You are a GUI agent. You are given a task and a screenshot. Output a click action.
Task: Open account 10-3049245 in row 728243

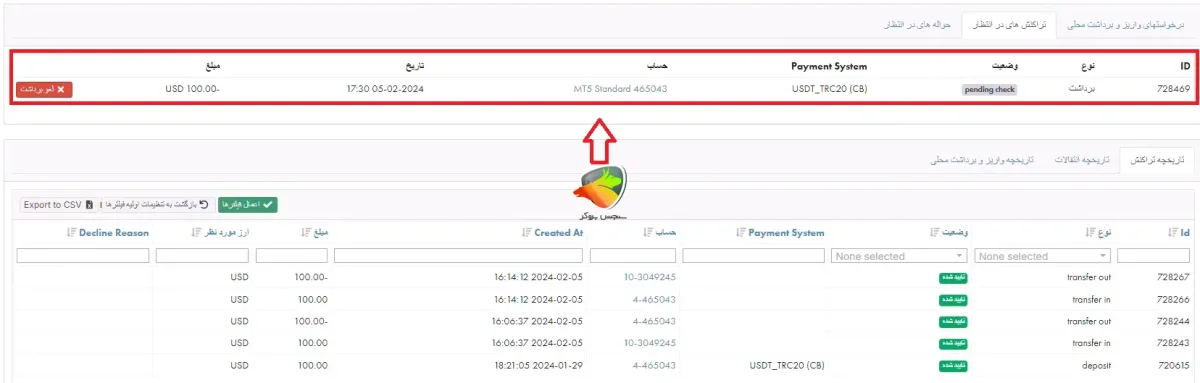coord(649,343)
